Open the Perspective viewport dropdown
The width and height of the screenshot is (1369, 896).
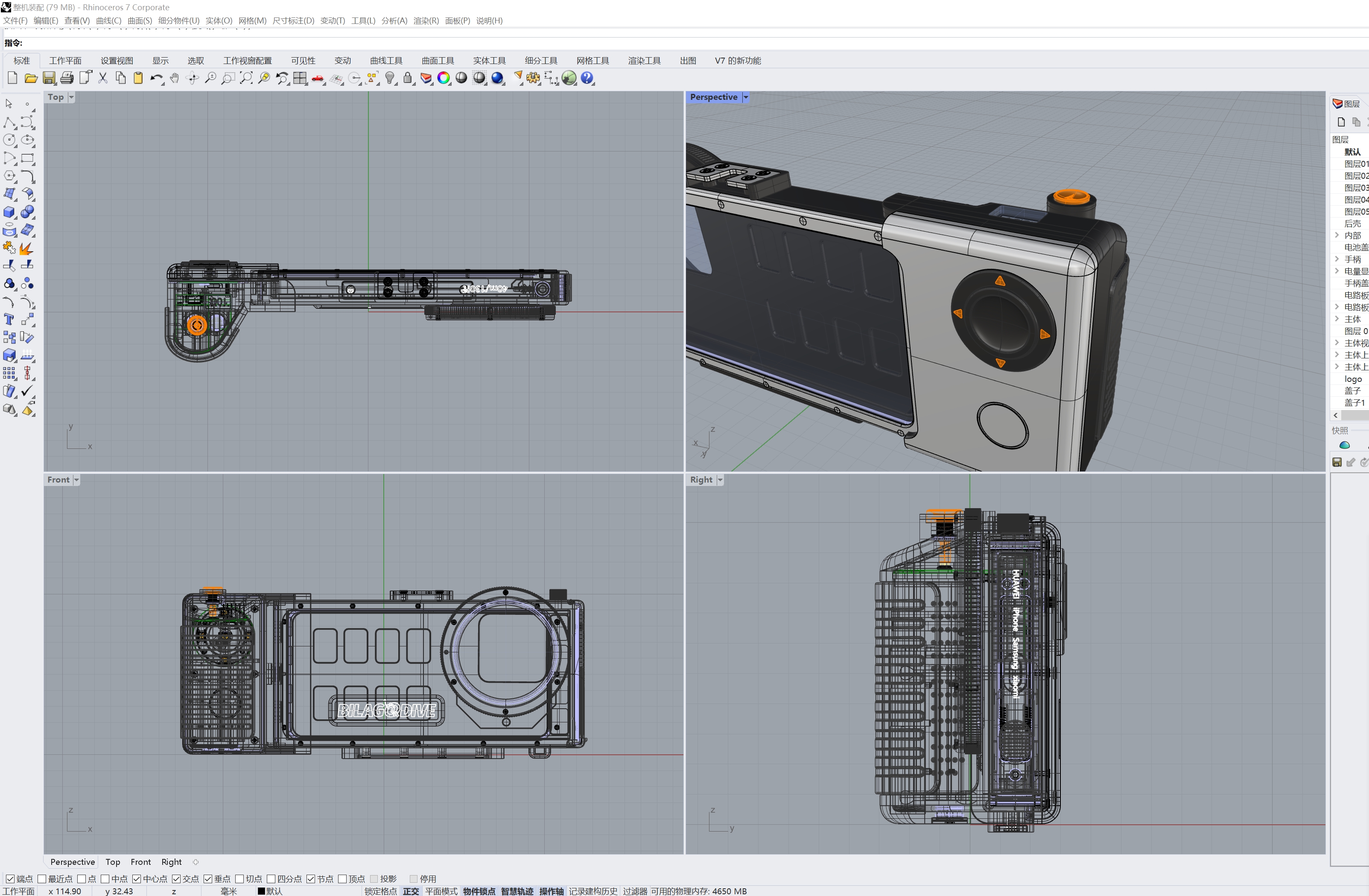[x=745, y=96]
